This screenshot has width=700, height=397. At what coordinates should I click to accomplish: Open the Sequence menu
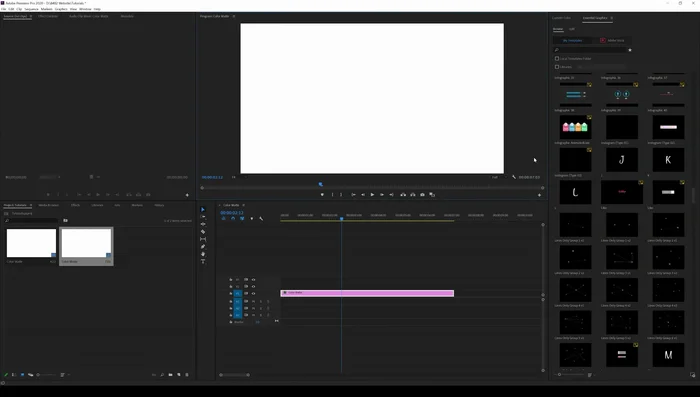[31, 9]
